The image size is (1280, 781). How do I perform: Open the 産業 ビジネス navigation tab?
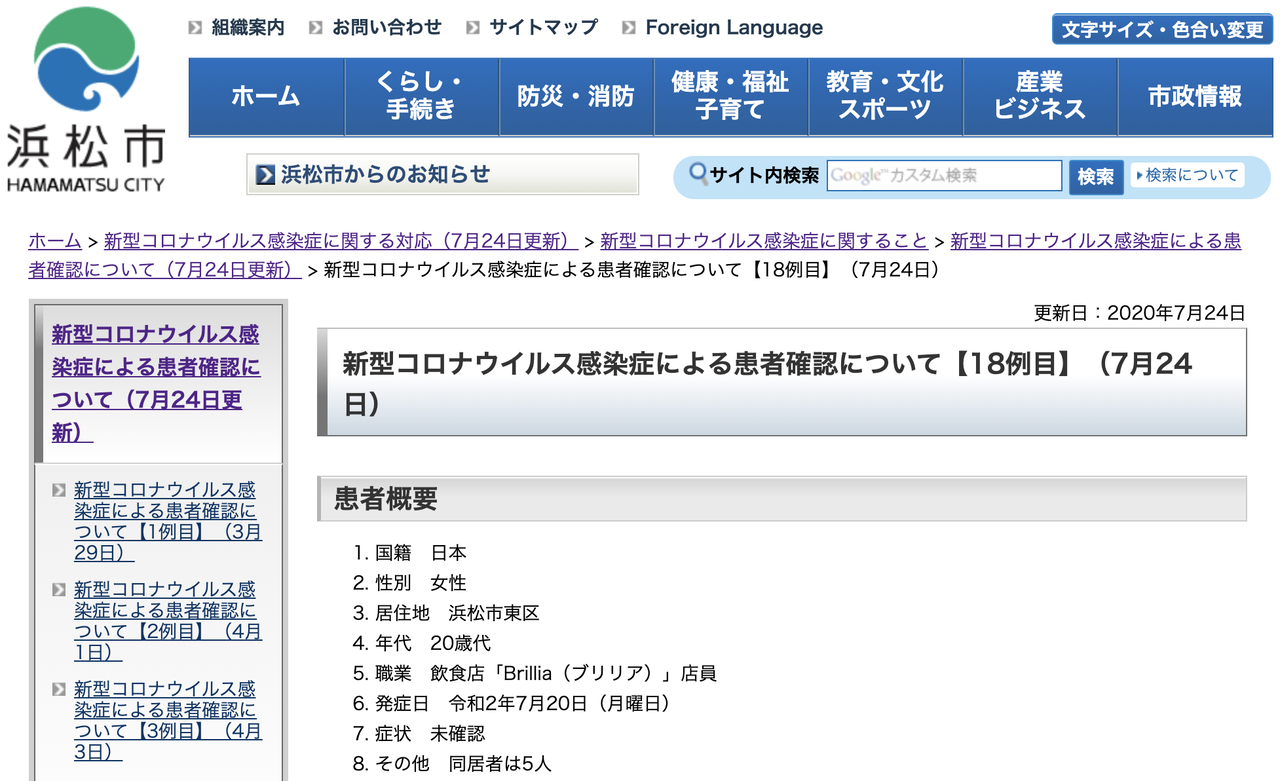(1040, 97)
